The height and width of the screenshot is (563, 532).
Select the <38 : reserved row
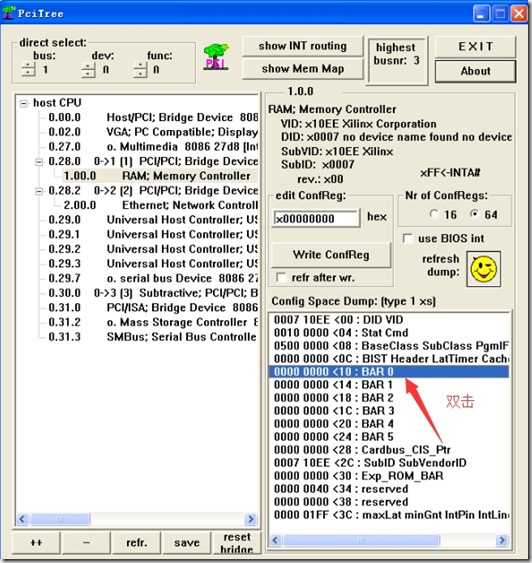[x=389, y=502]
